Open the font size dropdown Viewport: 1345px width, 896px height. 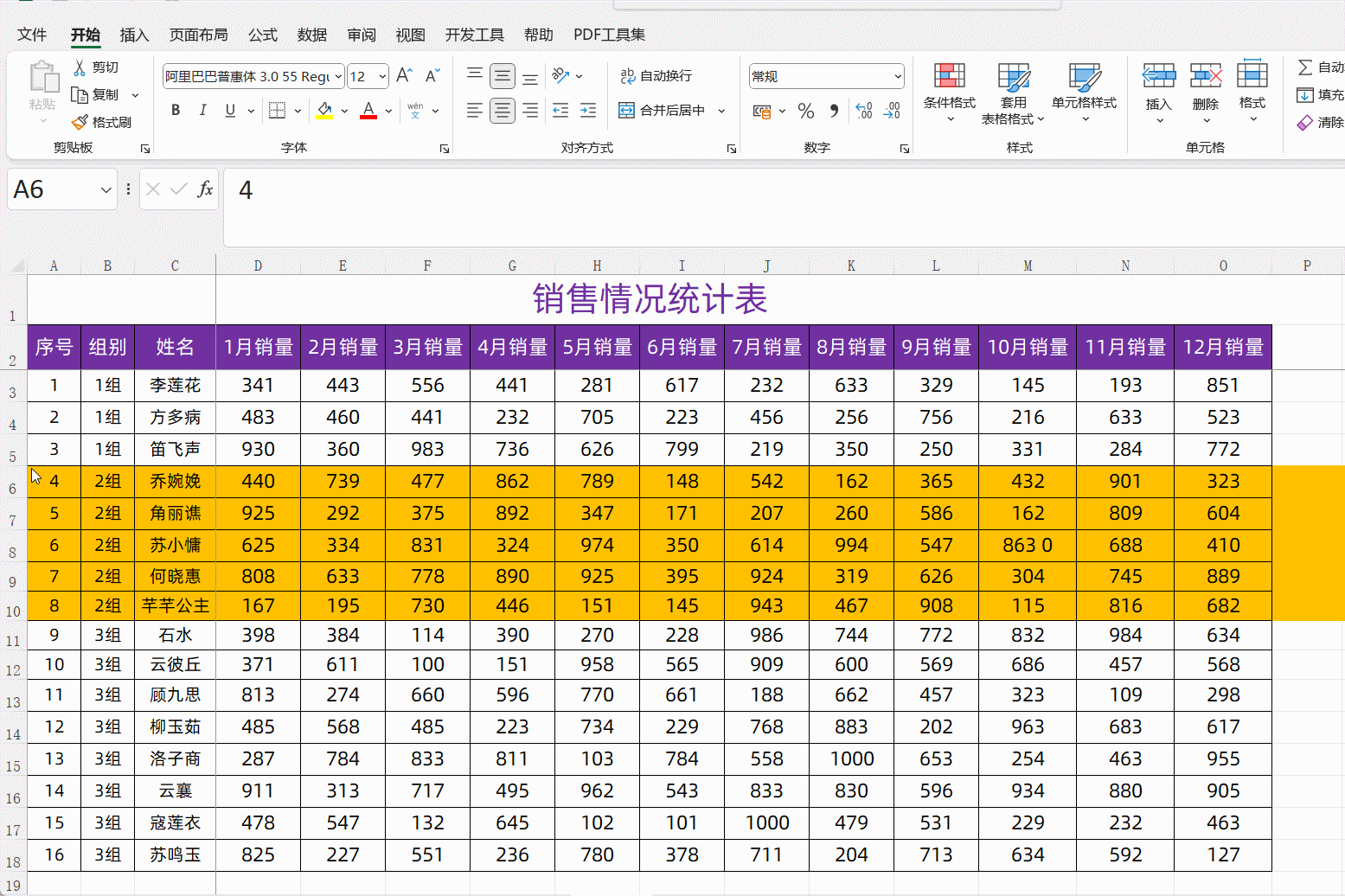(381, 76)
